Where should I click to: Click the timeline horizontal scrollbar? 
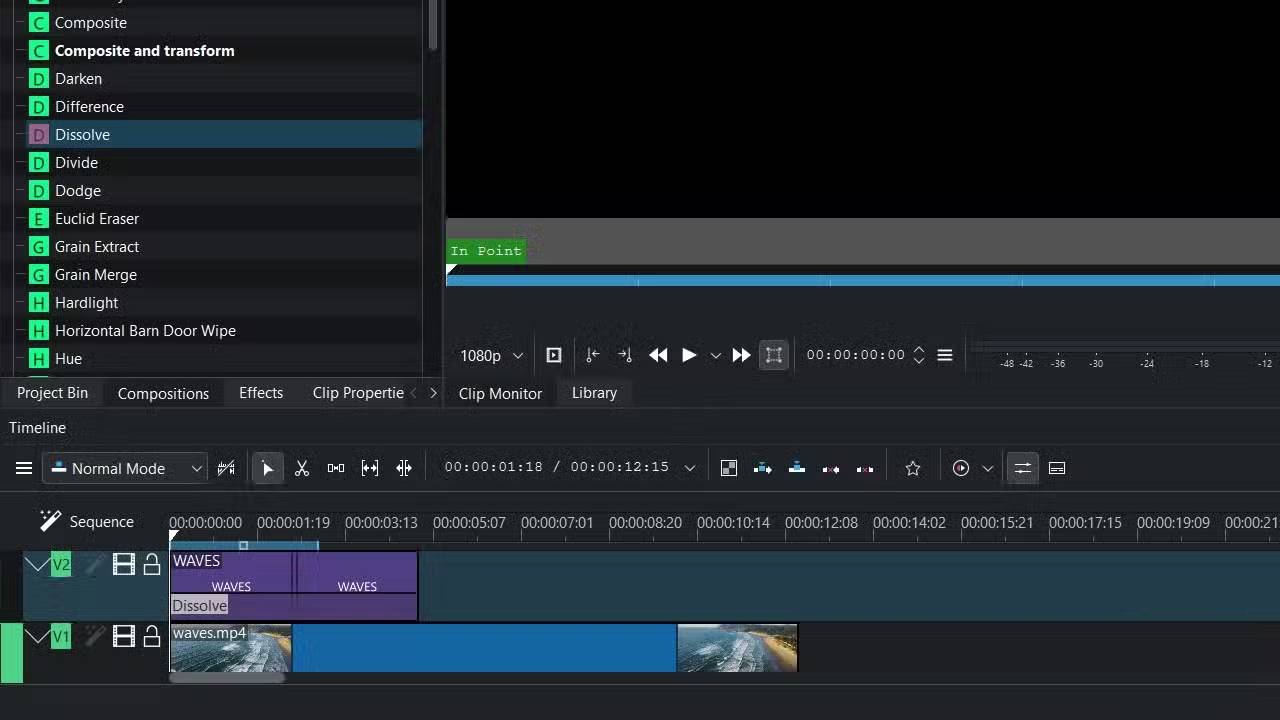pos(227,678)
